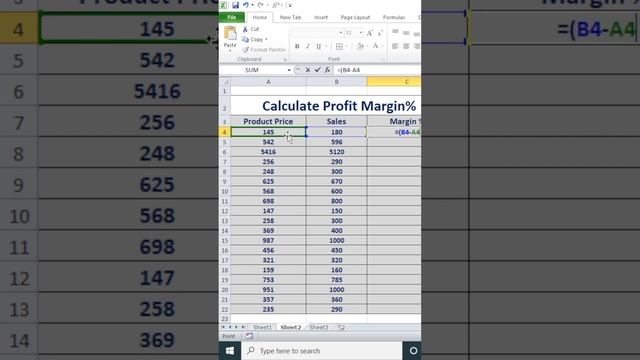Toggle Underline formatting

tap(318, 47)
